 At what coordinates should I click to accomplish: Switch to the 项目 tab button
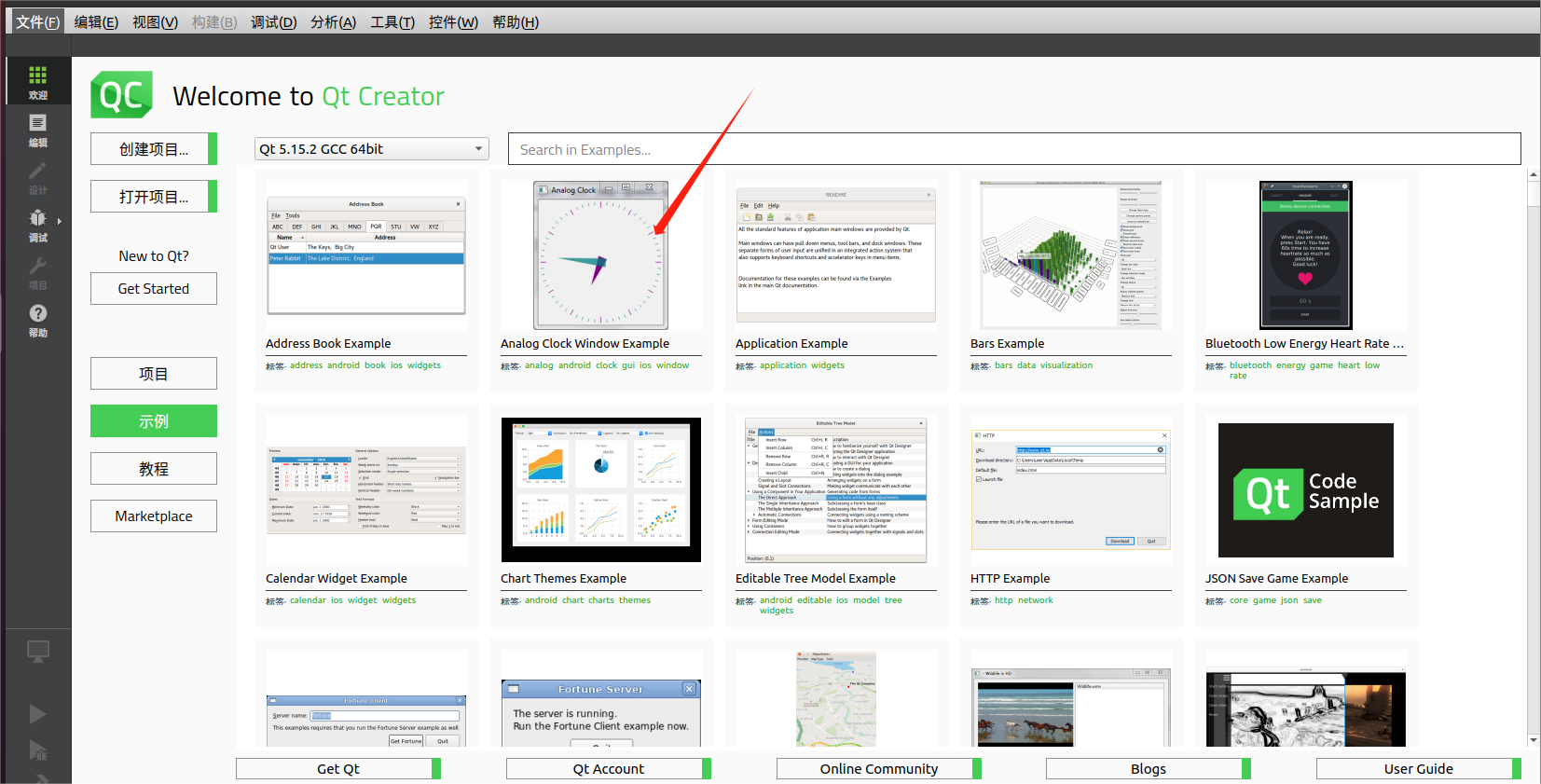click(154, 374)
